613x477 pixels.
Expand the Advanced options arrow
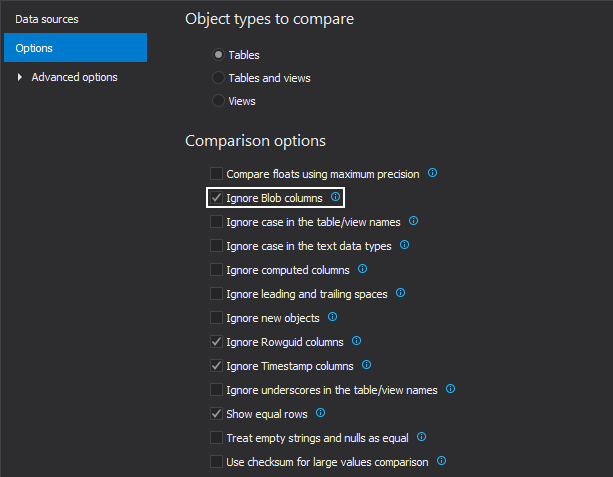tap(20, 77)
